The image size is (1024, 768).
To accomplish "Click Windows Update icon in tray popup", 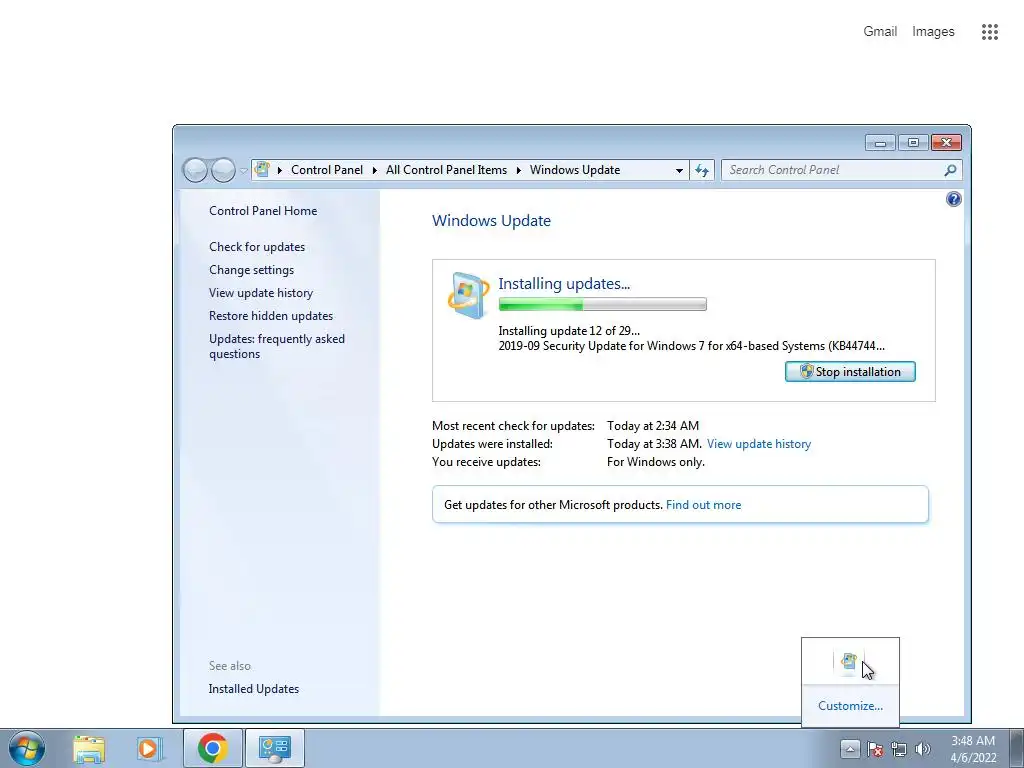I will click(848, 662).
